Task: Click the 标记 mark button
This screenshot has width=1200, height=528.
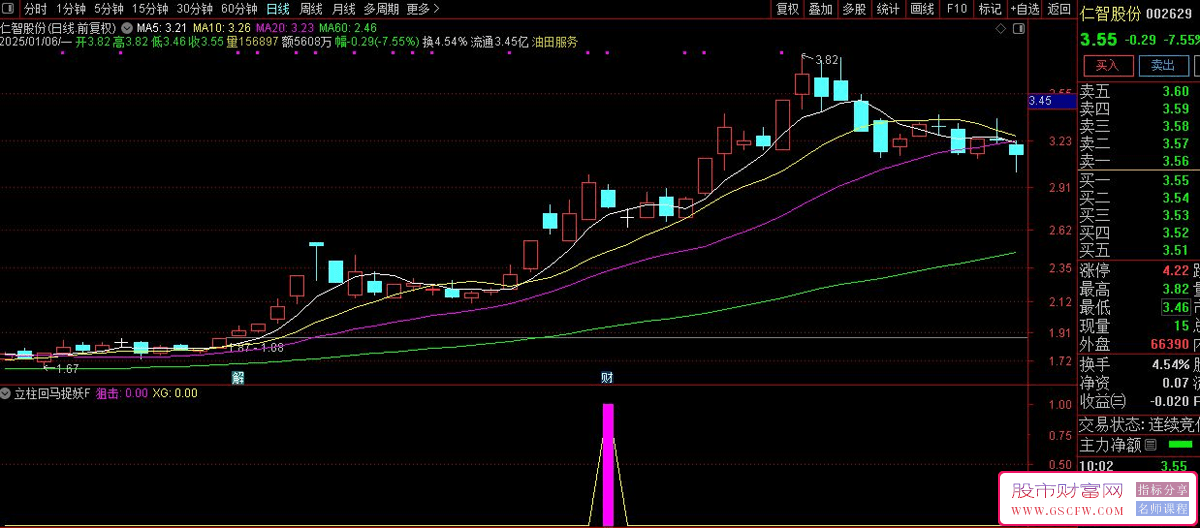Action: coord(989,9)
